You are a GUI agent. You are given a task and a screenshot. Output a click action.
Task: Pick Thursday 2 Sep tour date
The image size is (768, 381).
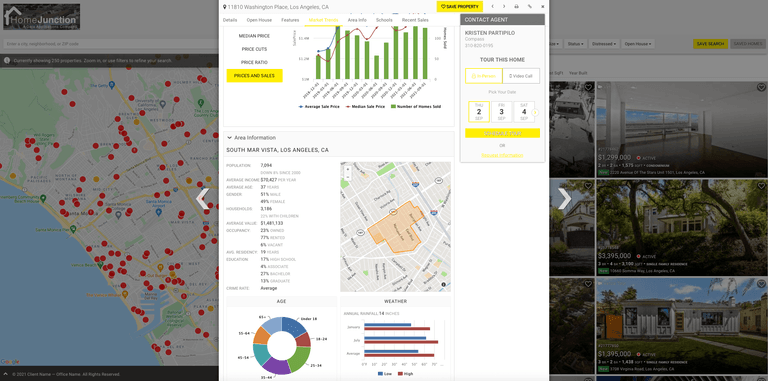click(479, 112)
